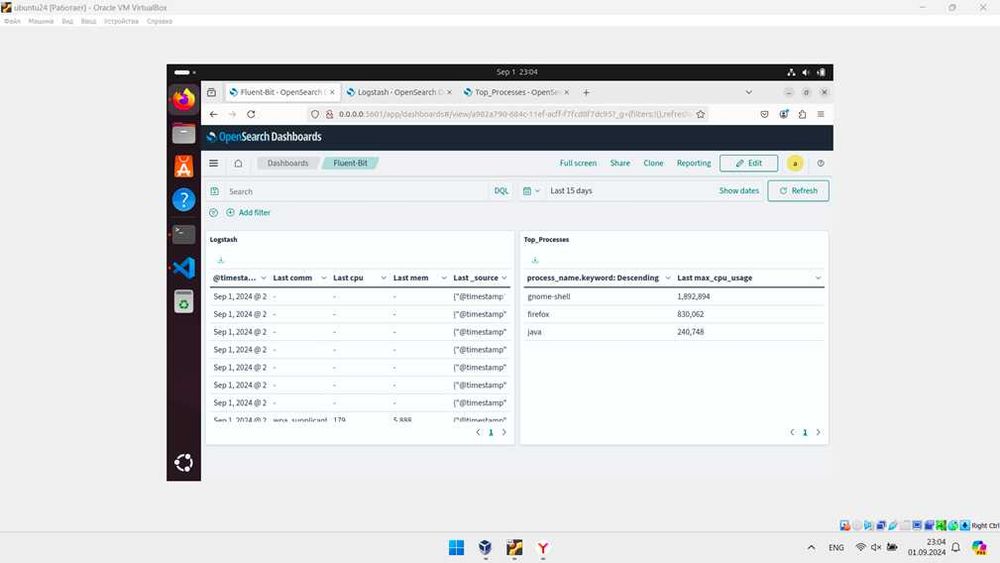The image size is (1000, 563).
Task: Open Reporting menu
Action: tap(694, 163)
